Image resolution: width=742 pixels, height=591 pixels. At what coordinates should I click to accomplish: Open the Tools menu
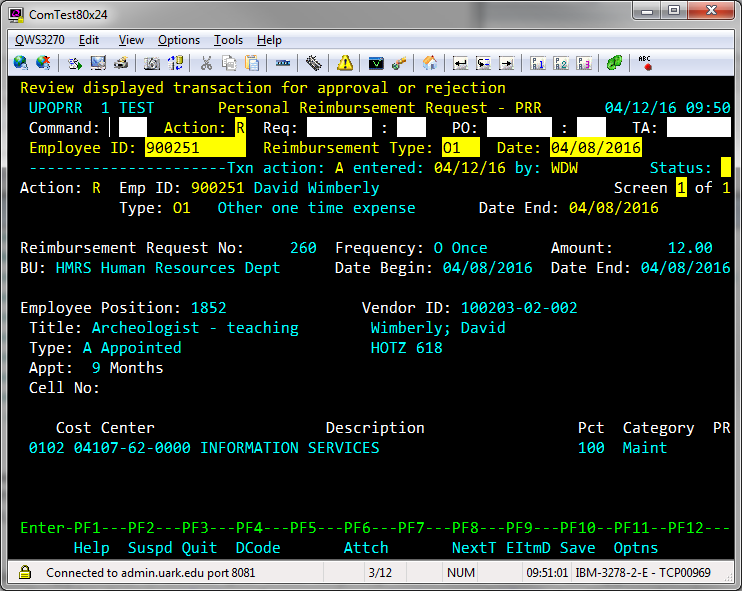[x=229, y=40]
